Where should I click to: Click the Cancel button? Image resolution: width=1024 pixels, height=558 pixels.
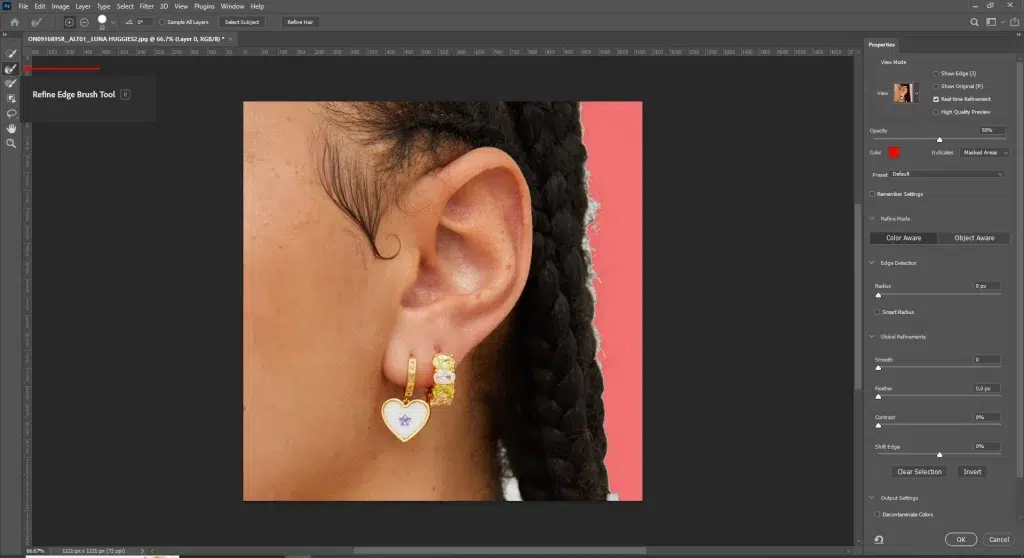(x=999, y=540)
